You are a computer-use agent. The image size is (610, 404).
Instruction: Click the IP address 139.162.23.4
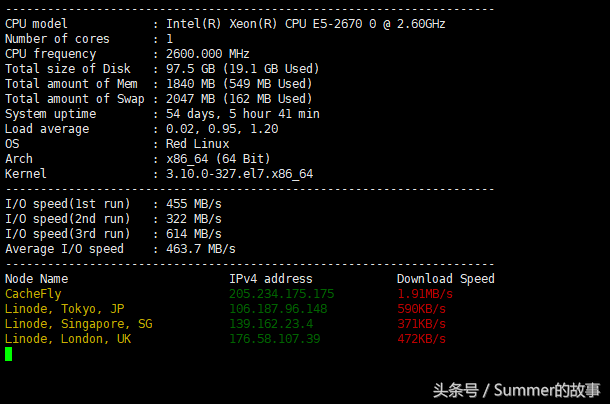(x=271, y=324)
